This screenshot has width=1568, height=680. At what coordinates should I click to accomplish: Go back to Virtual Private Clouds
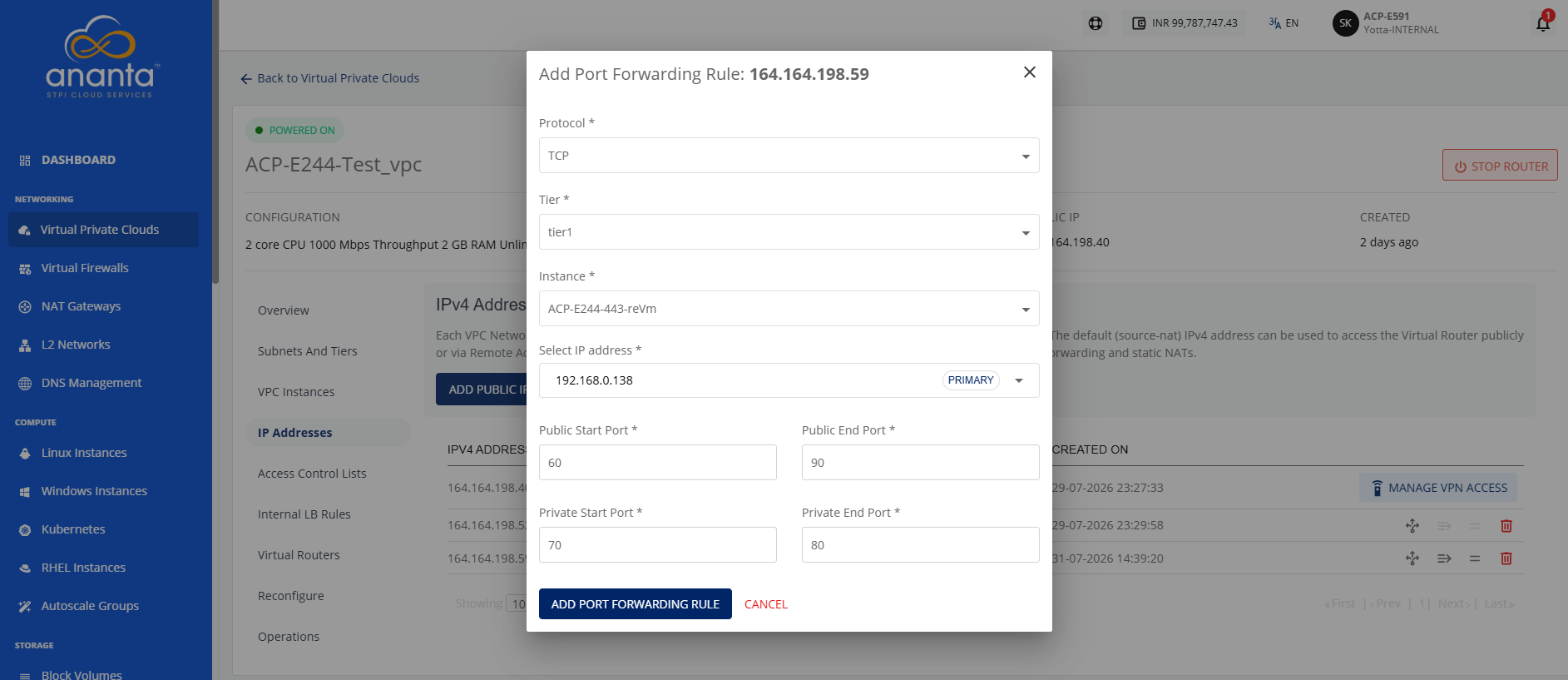coord(330,78)
